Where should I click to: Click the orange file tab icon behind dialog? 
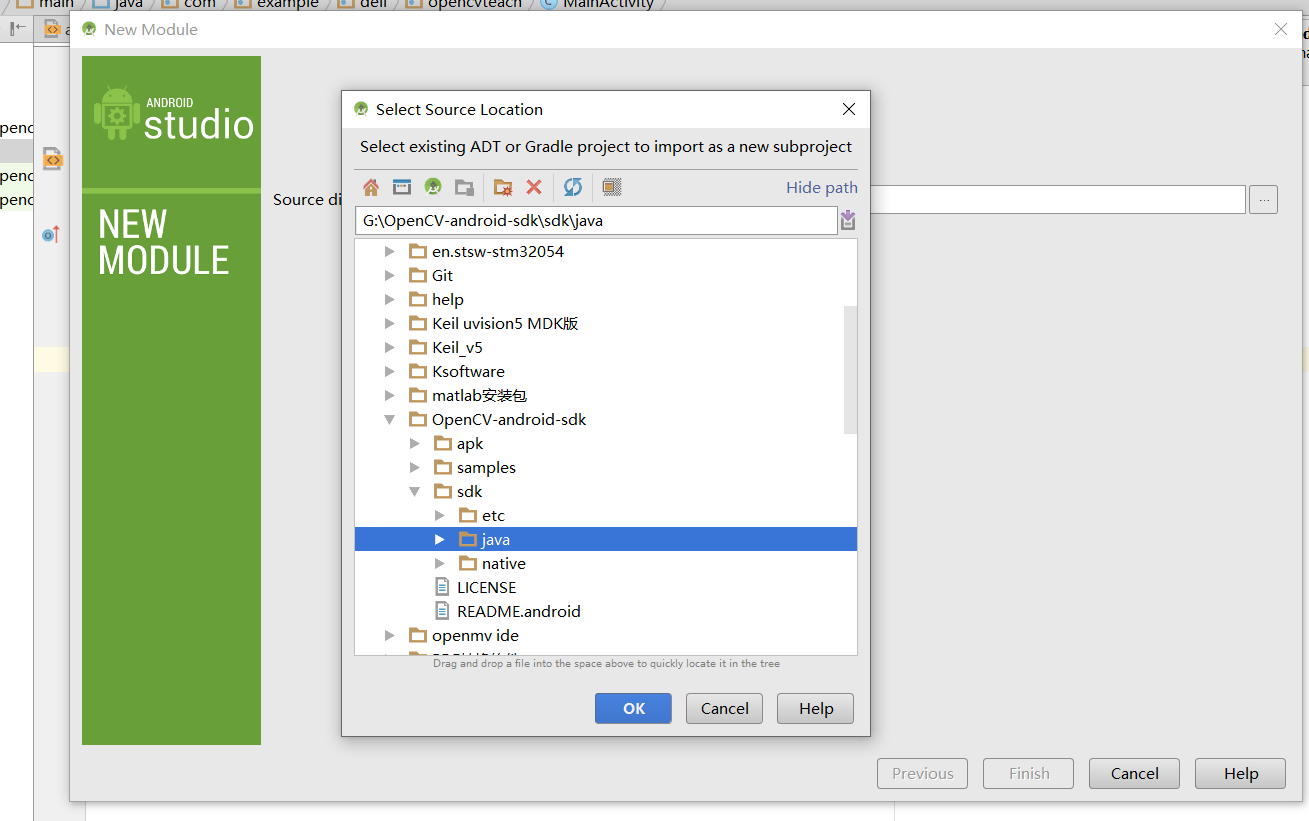tap(52, 29)
